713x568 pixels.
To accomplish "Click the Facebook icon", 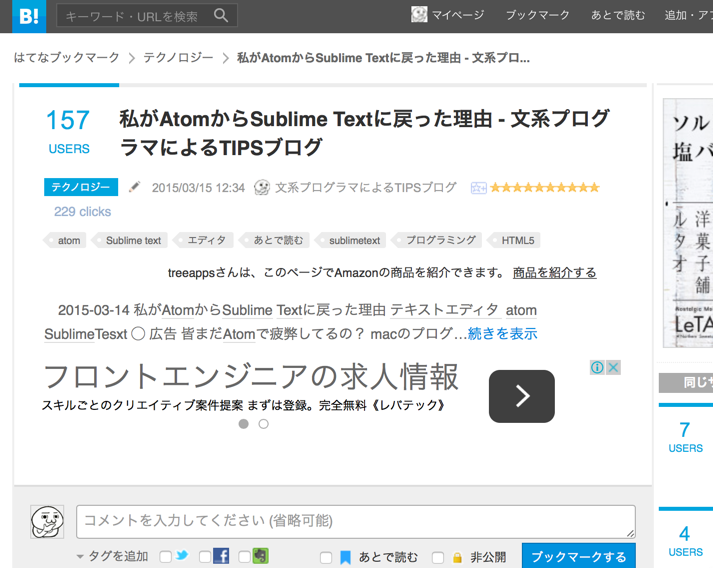I will tap(221, 556).
